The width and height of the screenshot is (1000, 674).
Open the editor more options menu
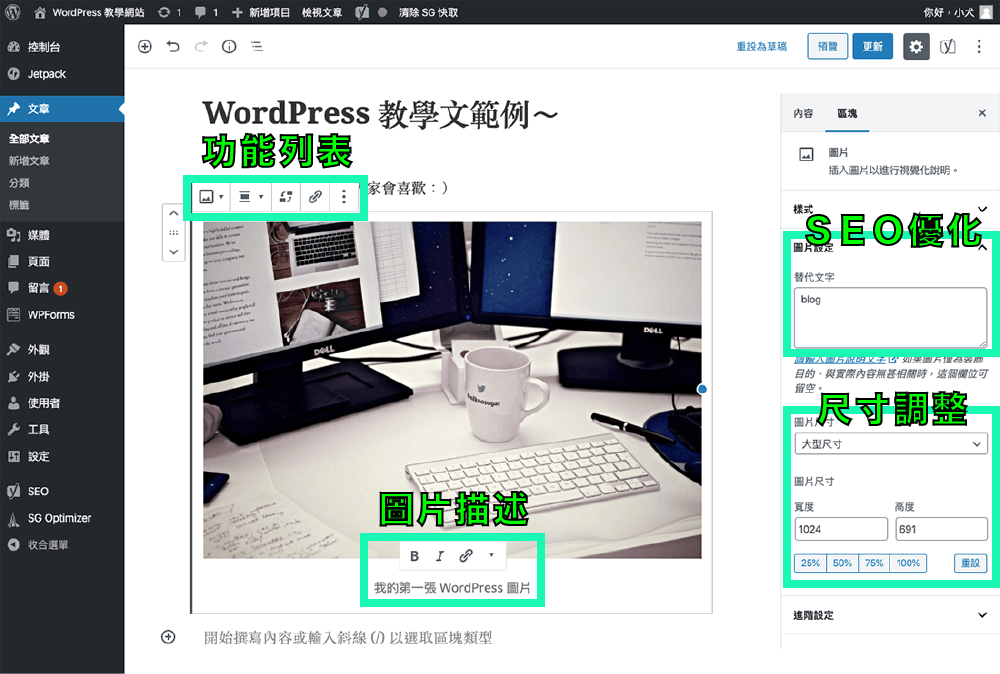tap(979, 47)
